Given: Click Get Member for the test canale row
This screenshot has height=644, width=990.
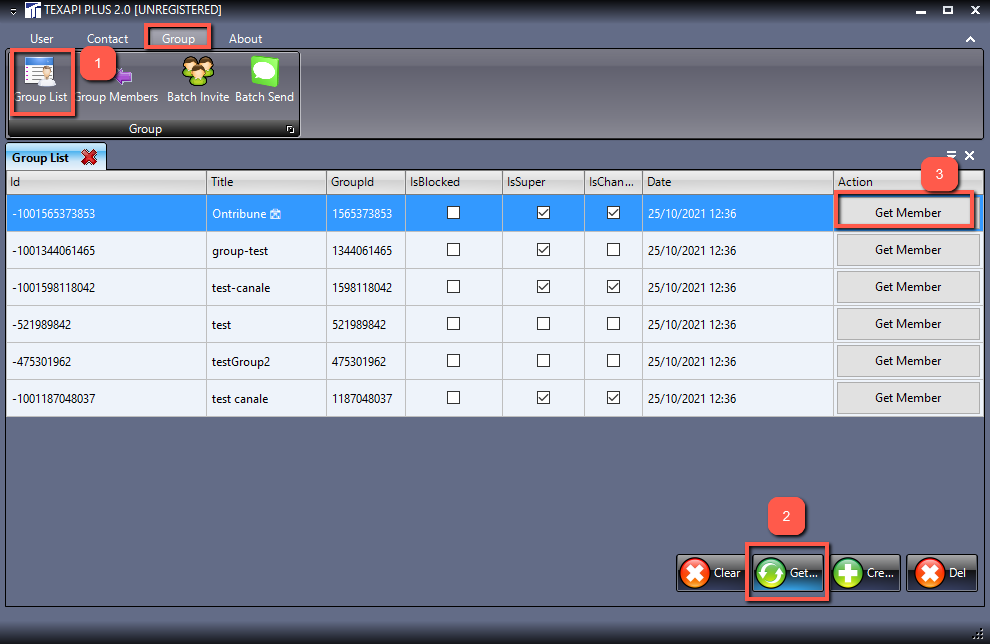Looking at the screenshot, I should click(907, 398).
